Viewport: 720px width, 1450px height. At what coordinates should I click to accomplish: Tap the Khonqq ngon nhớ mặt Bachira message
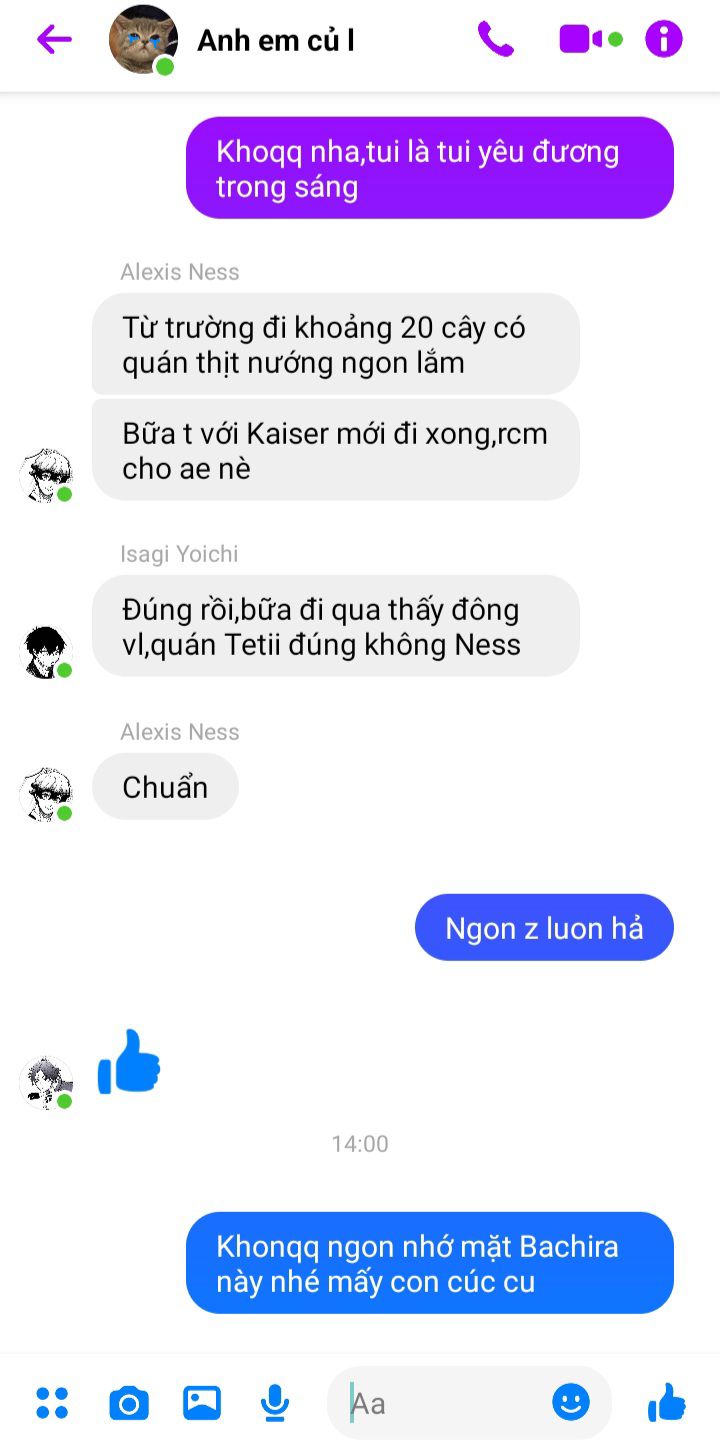click(430, 1263)
